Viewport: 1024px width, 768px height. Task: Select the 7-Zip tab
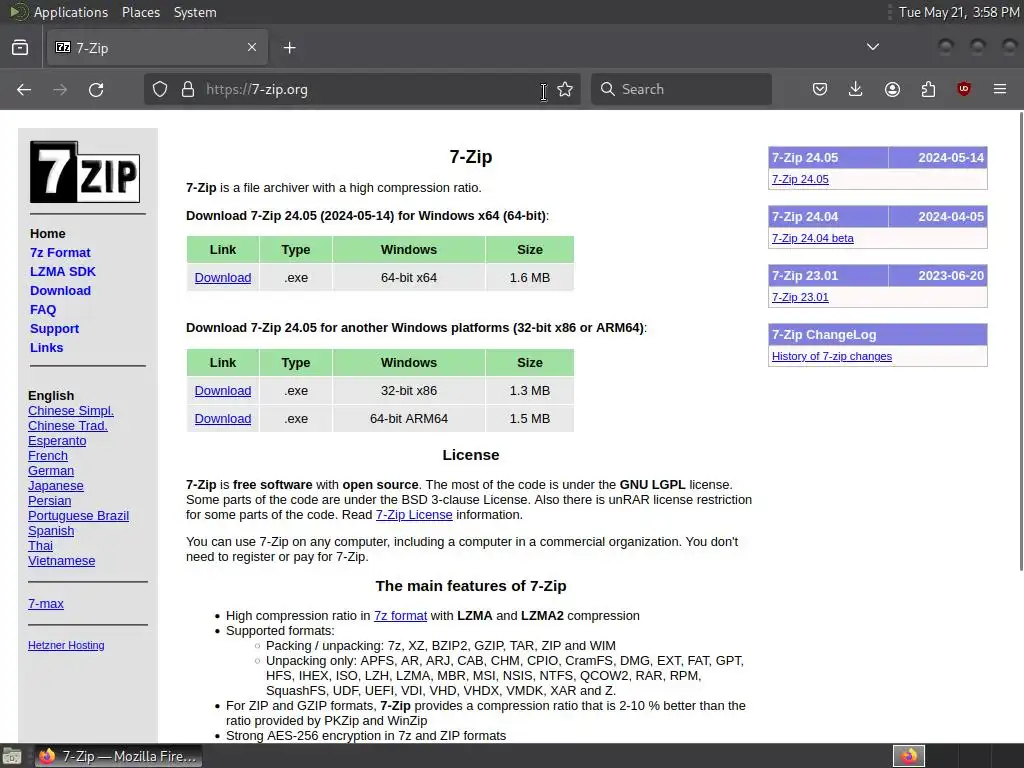157,47
